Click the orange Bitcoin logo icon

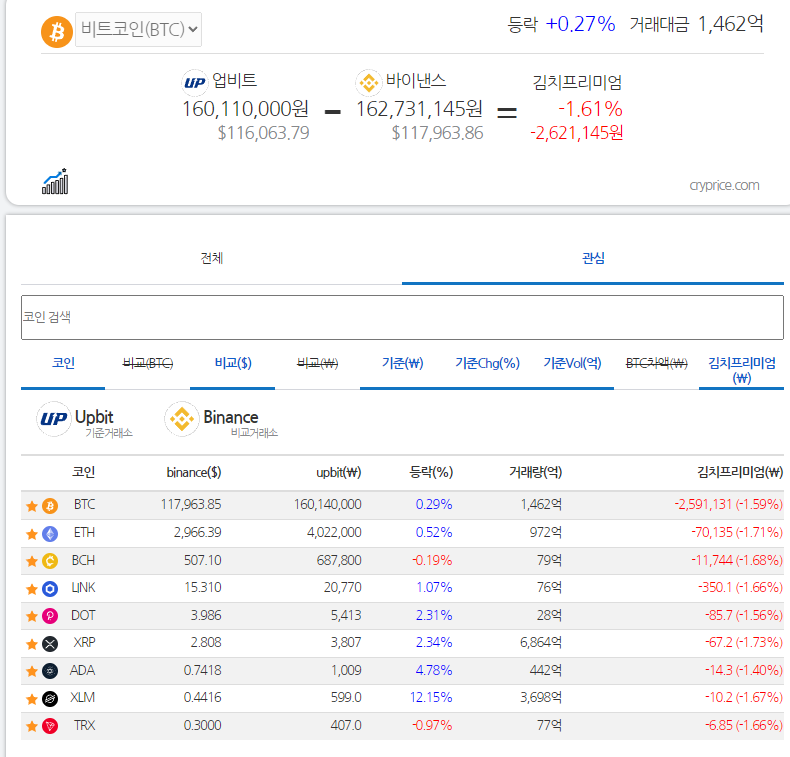point(57,32)
